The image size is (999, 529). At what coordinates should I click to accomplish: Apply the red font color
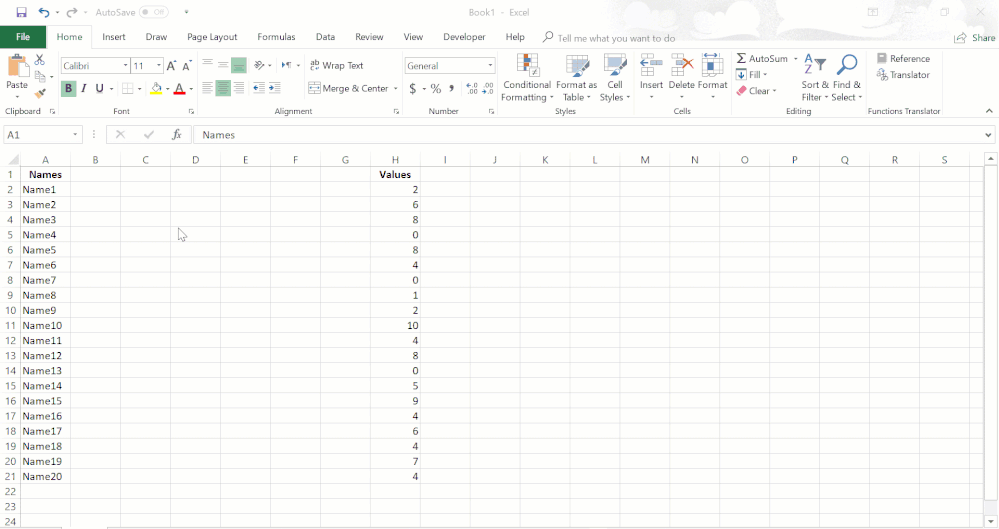point(180,88)
